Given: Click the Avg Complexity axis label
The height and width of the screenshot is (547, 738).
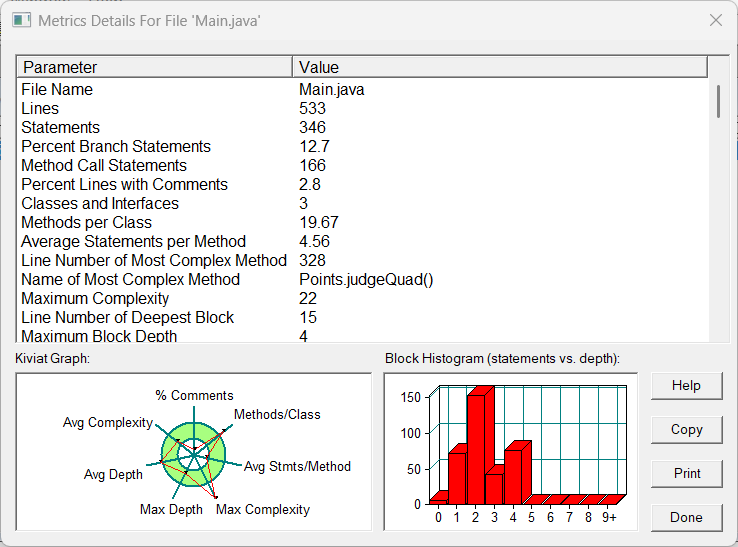Looking at the screenshot, I should 108,422.
